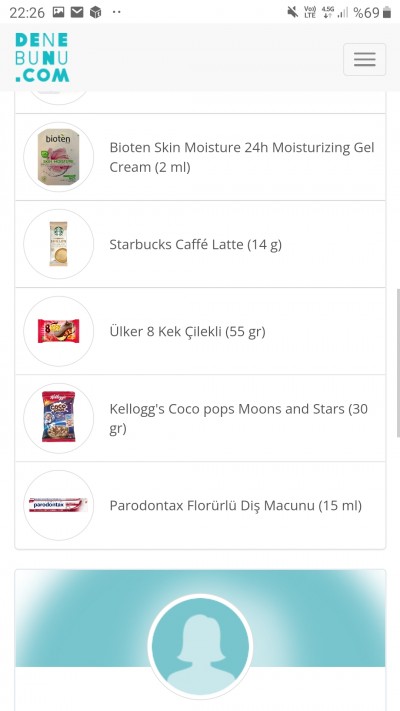Tap the partially hidden product thumbnail at top
This screenshot has width=400, height=711.
59,97
